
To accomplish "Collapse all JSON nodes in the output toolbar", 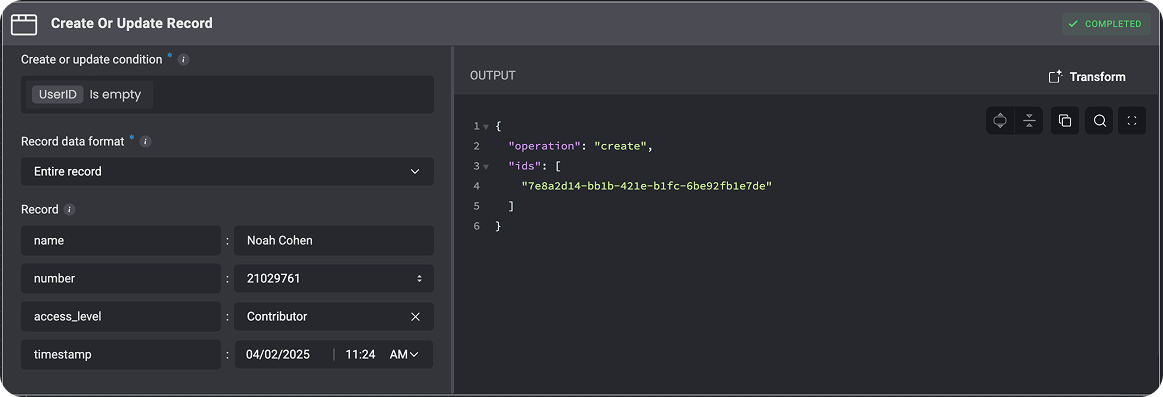I will coord(1029,120).
